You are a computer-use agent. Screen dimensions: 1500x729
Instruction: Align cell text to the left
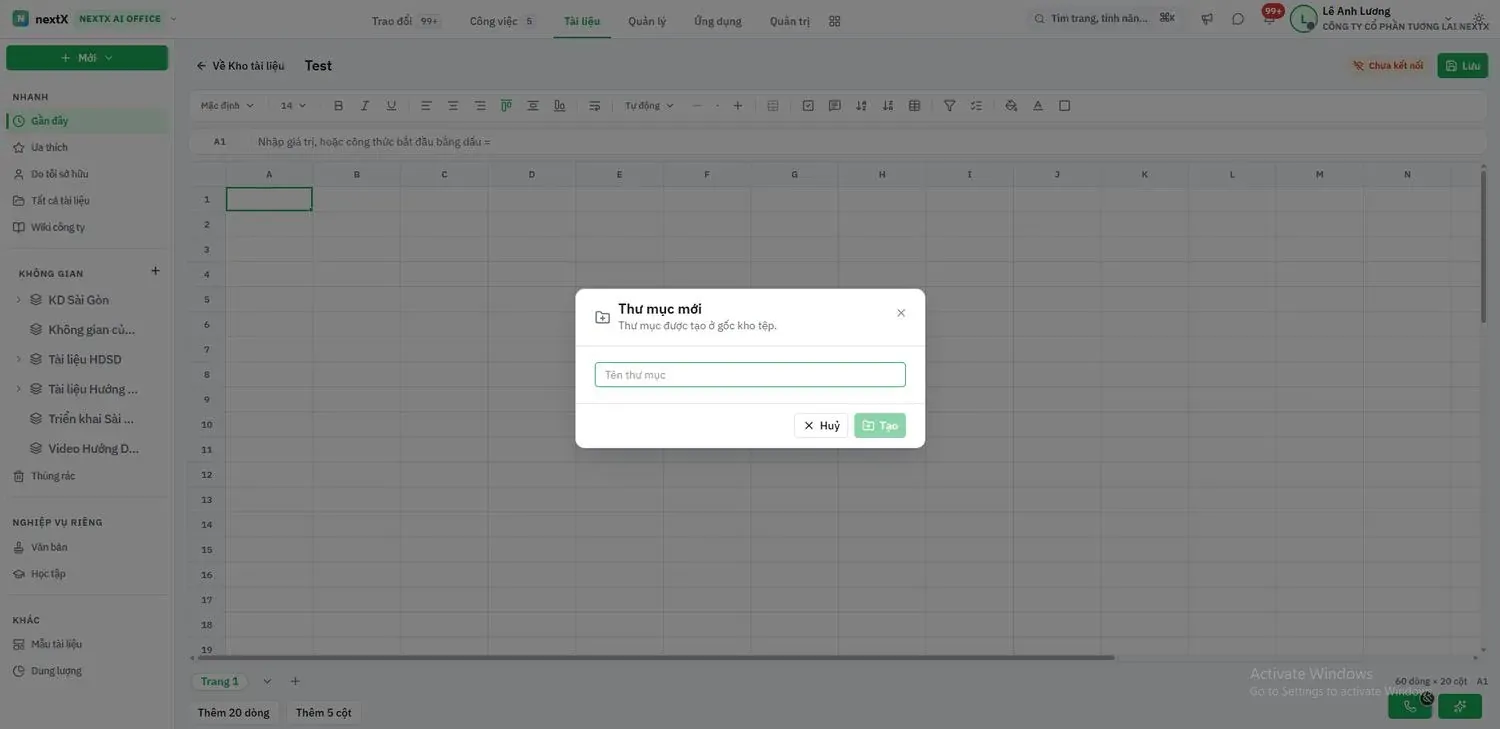tap(426, 106)
